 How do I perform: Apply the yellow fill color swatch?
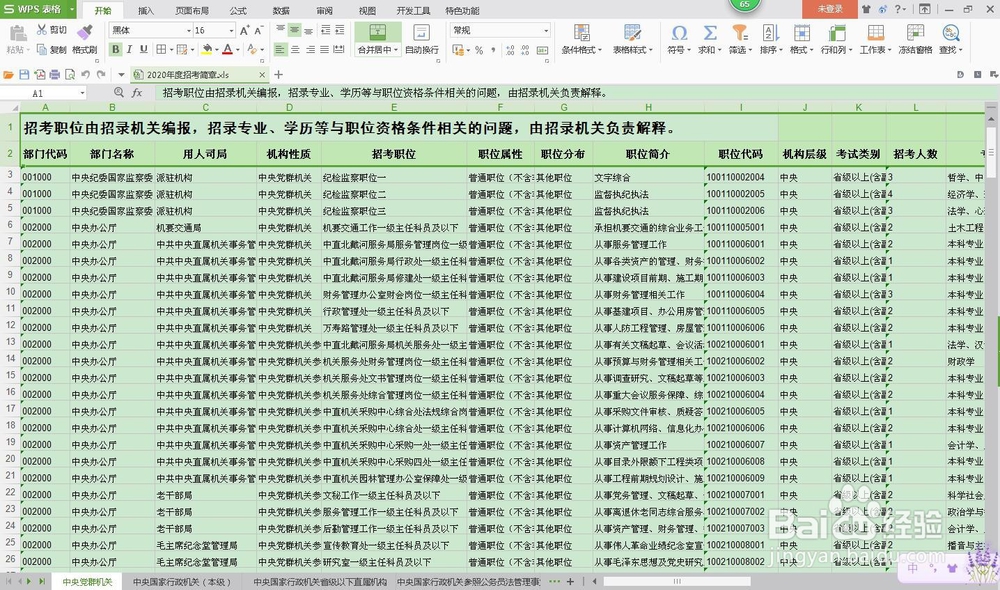point(207,49)
